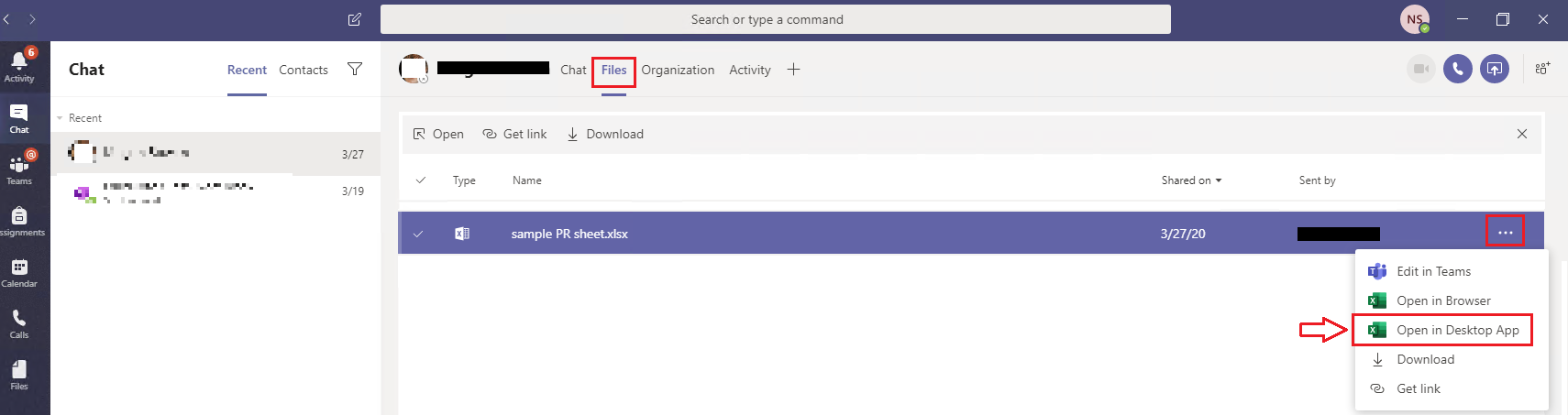Start an audio call with phone icon

tap(1458, 69)
